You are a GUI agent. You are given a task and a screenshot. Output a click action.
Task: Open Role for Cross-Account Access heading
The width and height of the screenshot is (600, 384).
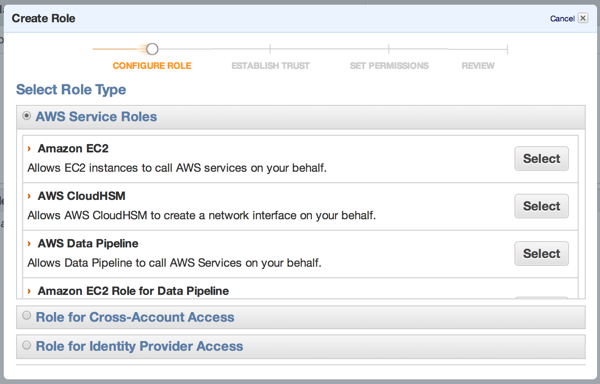(x=135, y=317)
